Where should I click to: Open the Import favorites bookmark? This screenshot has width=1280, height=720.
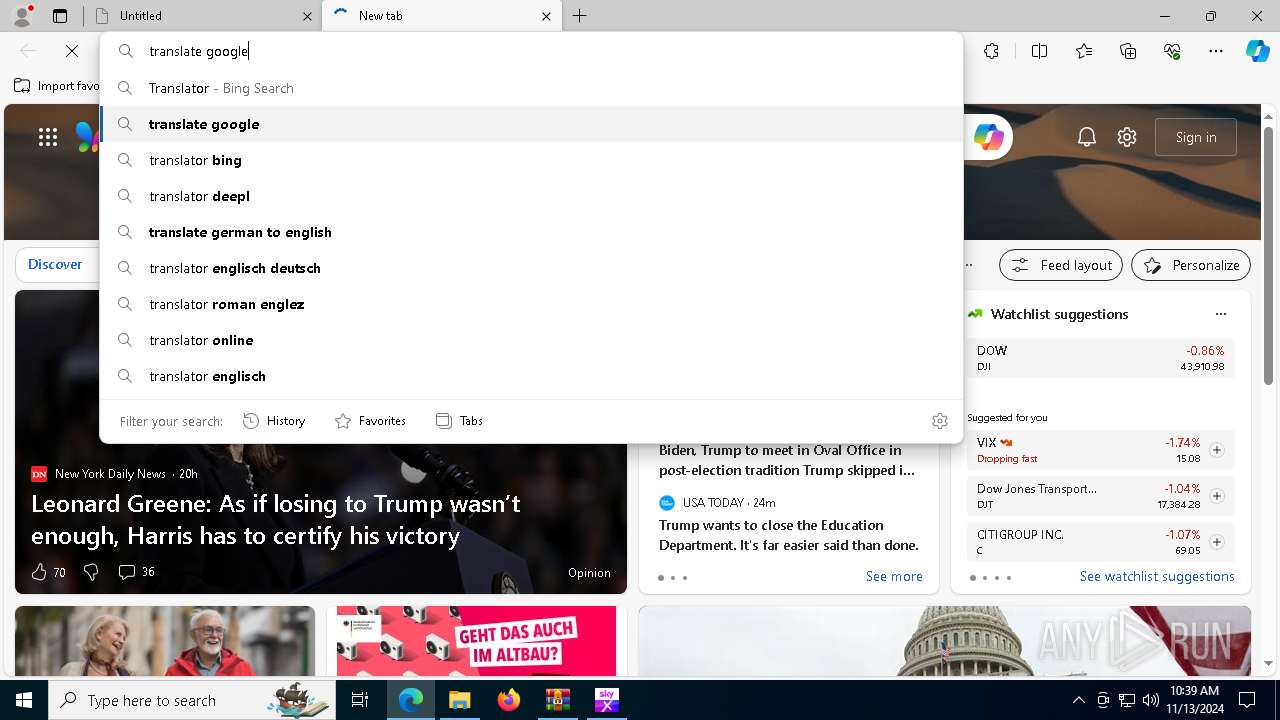click(x=56, y=86)
